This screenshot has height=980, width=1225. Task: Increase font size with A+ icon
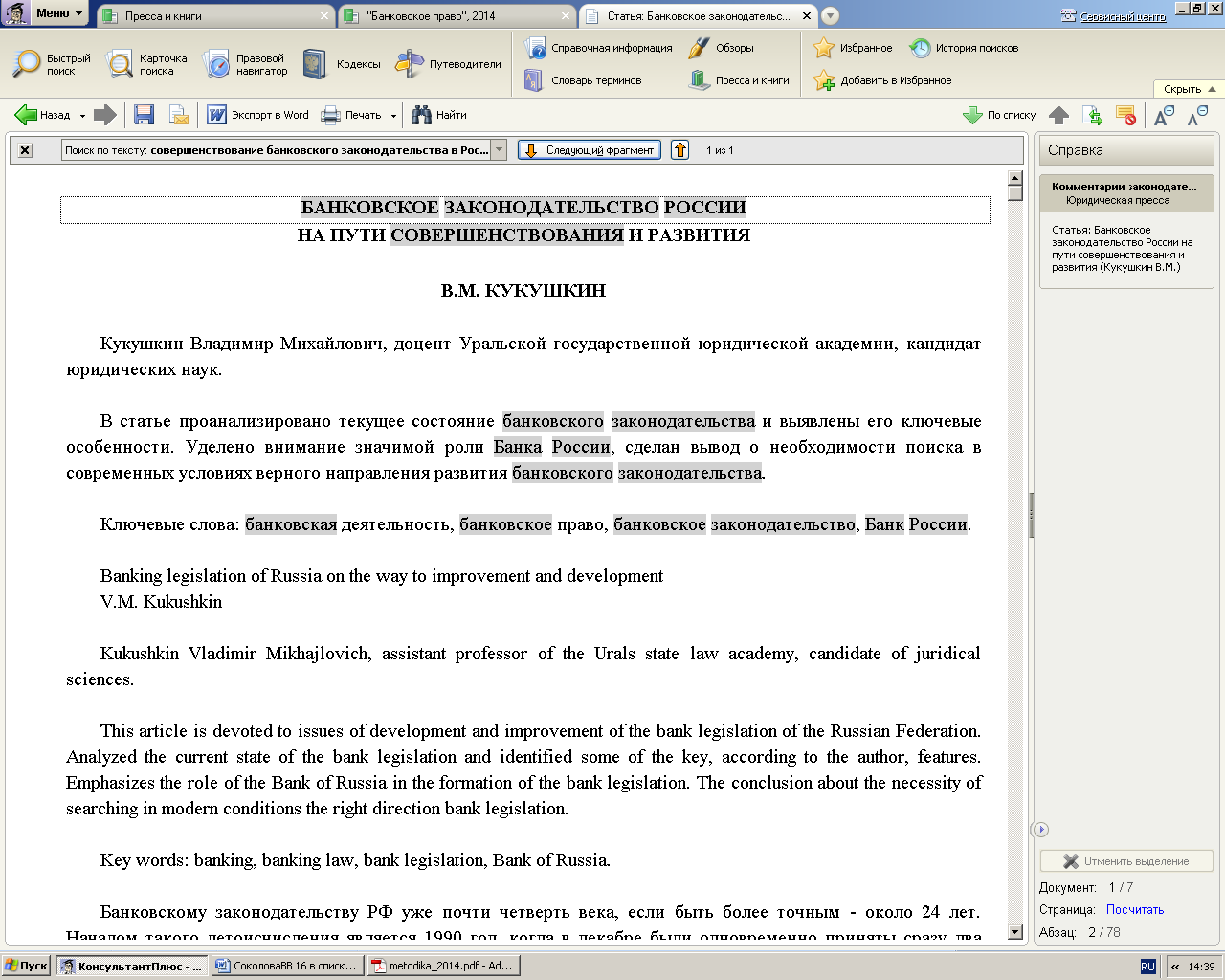click(1164, 115)
